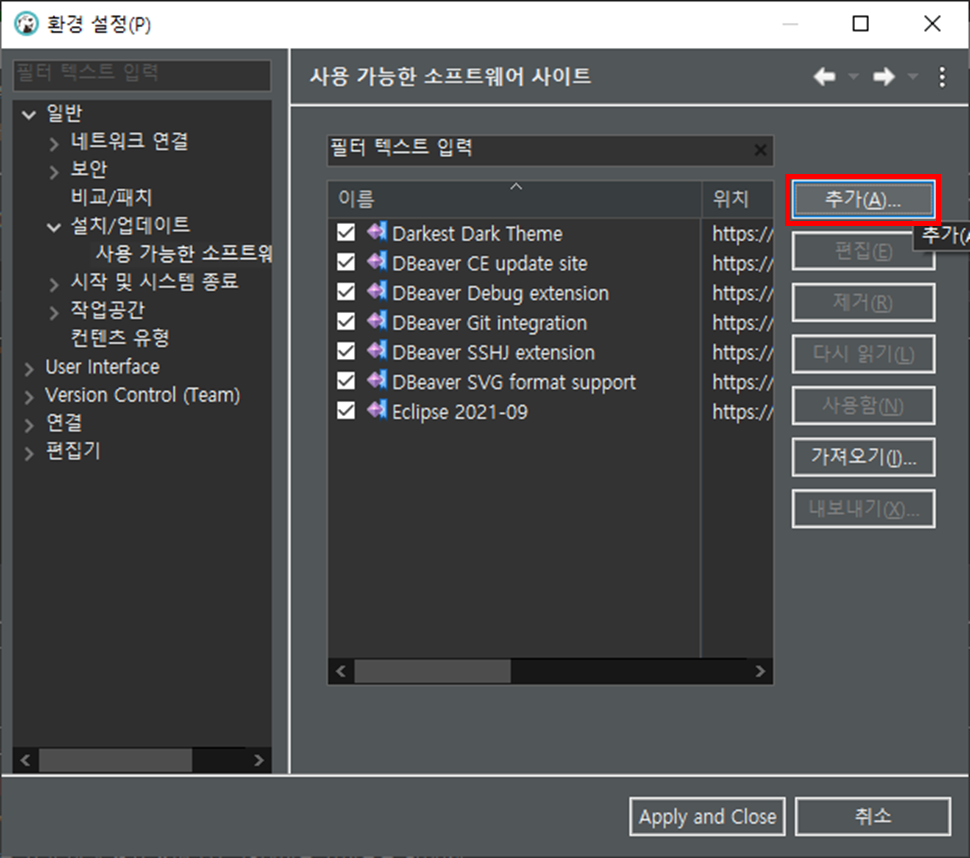Image resolution: width=970 pixels, height=858 pixels.
Task: Uncheck Darkest Dark Theme checkbox
Action: tap(346, 233)
